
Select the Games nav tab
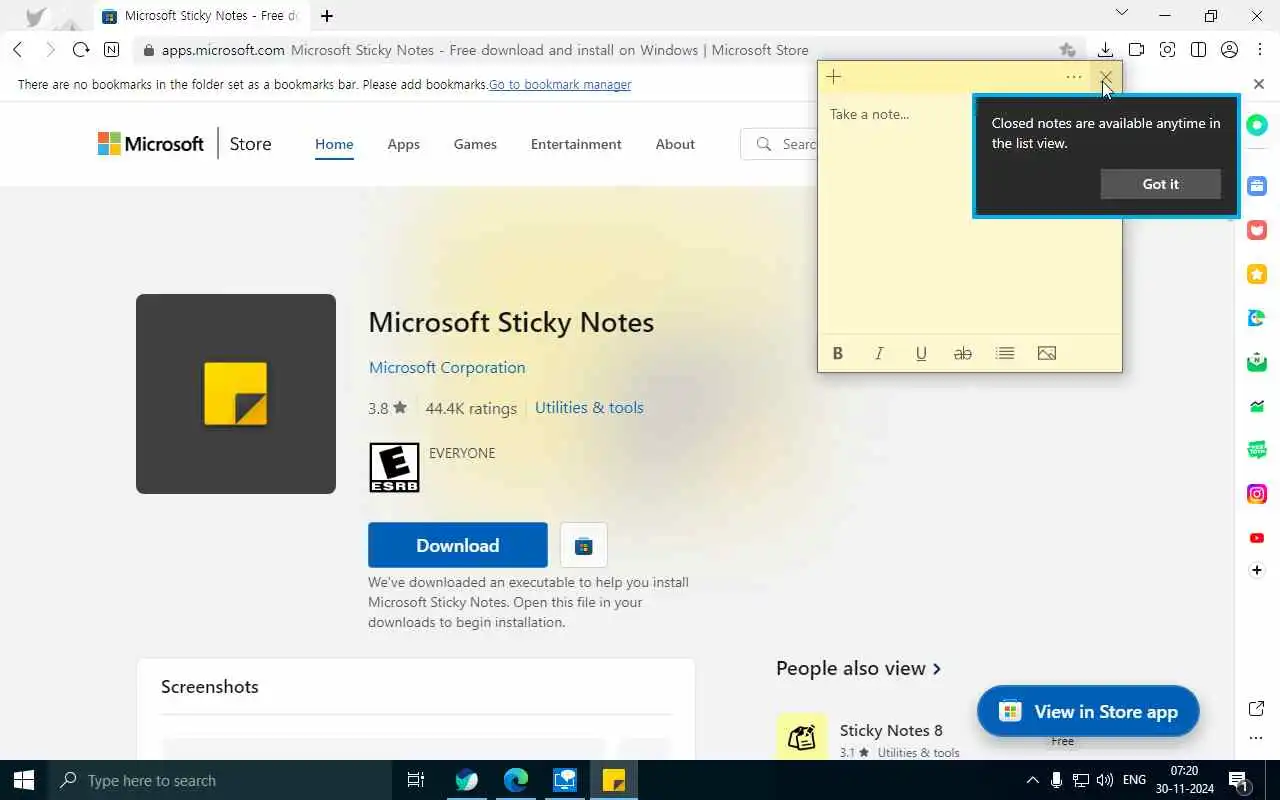pyautogui.click(x=475, y=144)
